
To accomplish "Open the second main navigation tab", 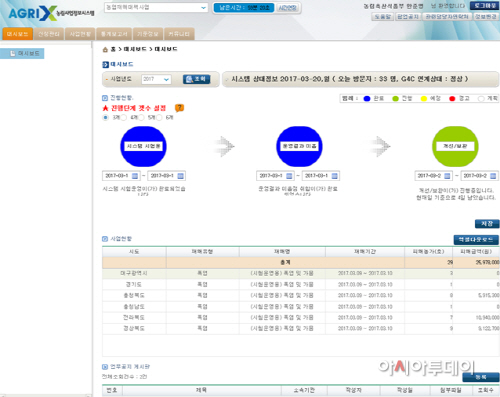I will pos(49,34).
